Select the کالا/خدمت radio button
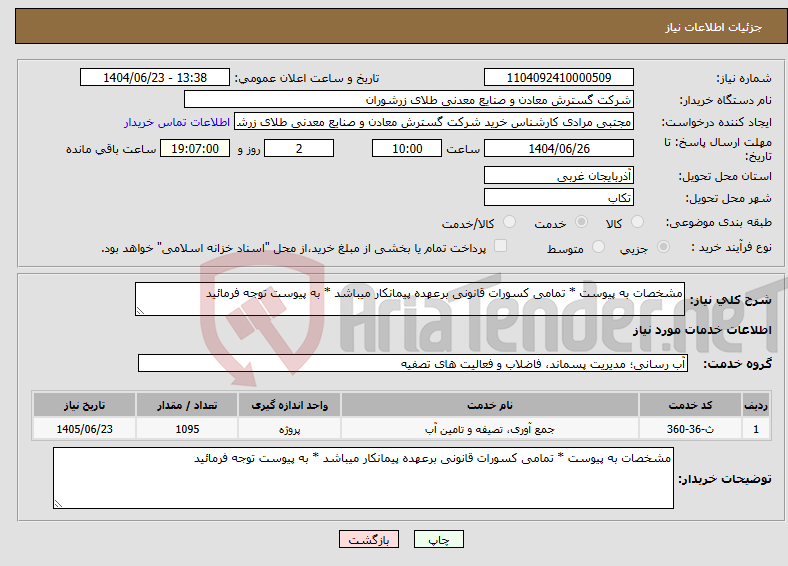788x566 pixels. (x=510, y=222)
